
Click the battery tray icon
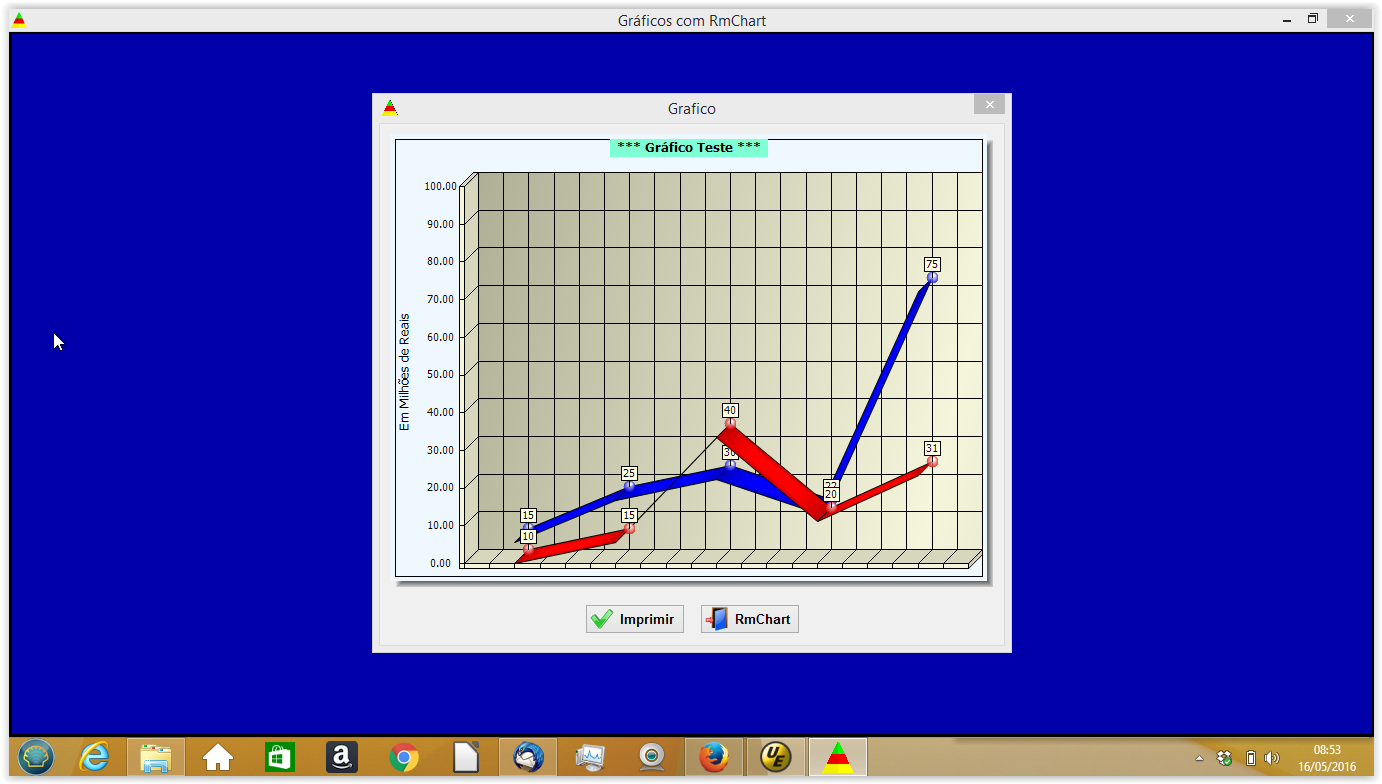coord(1250,758)
